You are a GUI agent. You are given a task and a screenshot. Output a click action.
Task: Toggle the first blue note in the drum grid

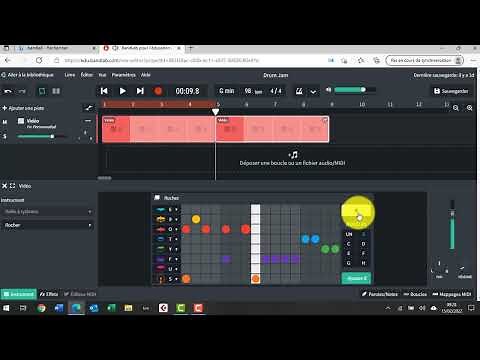305,239
